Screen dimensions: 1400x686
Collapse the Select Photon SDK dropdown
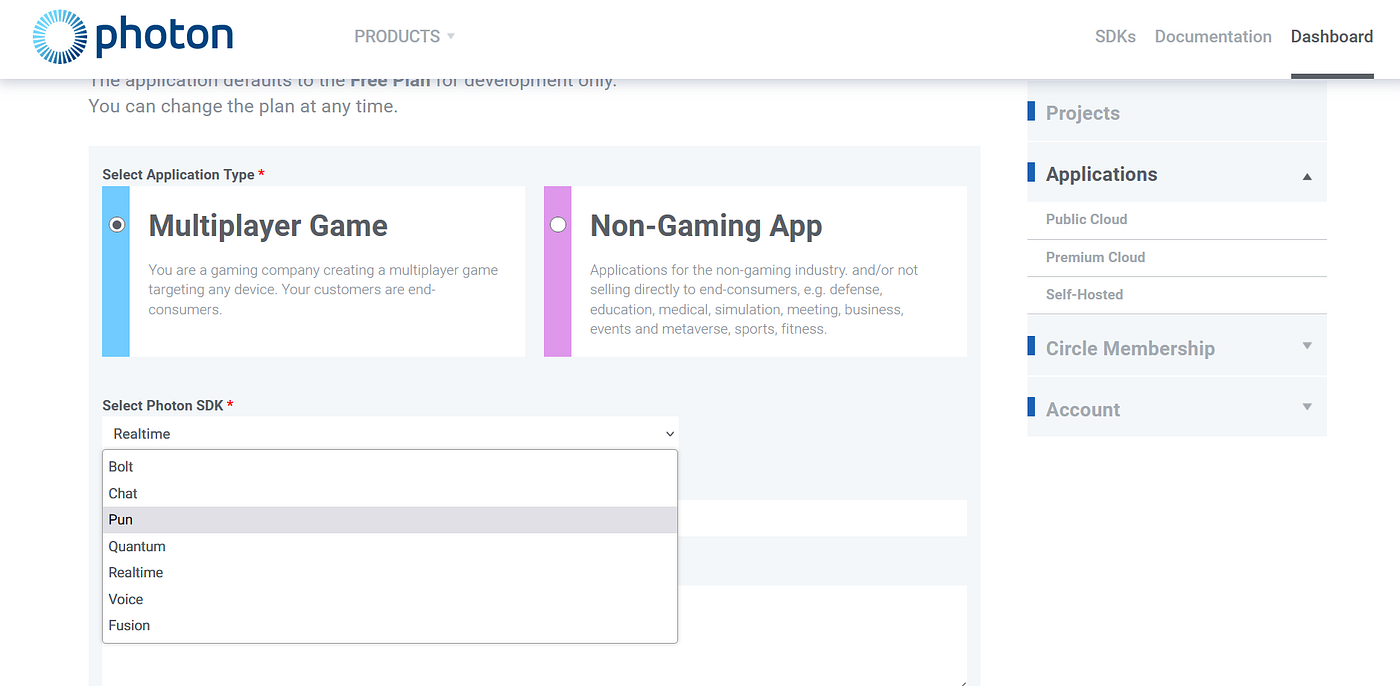coord(390,434)
